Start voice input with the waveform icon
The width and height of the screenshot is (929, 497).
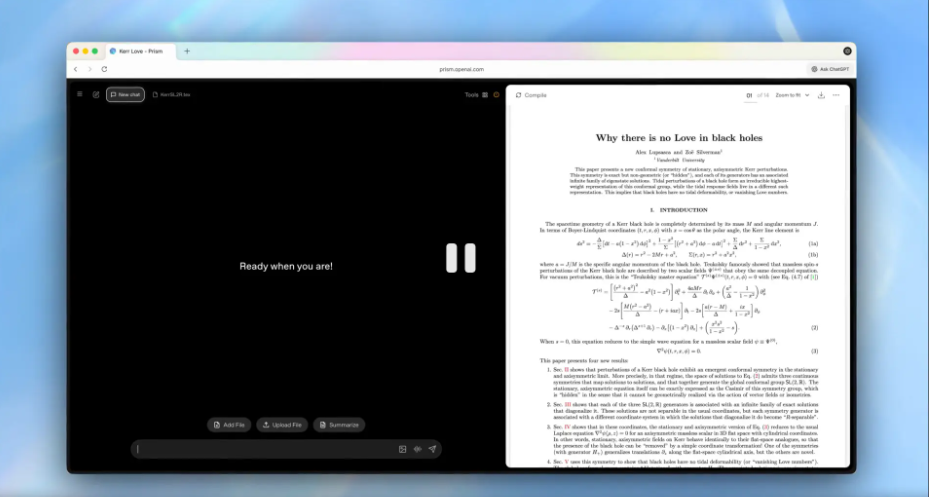417,449
